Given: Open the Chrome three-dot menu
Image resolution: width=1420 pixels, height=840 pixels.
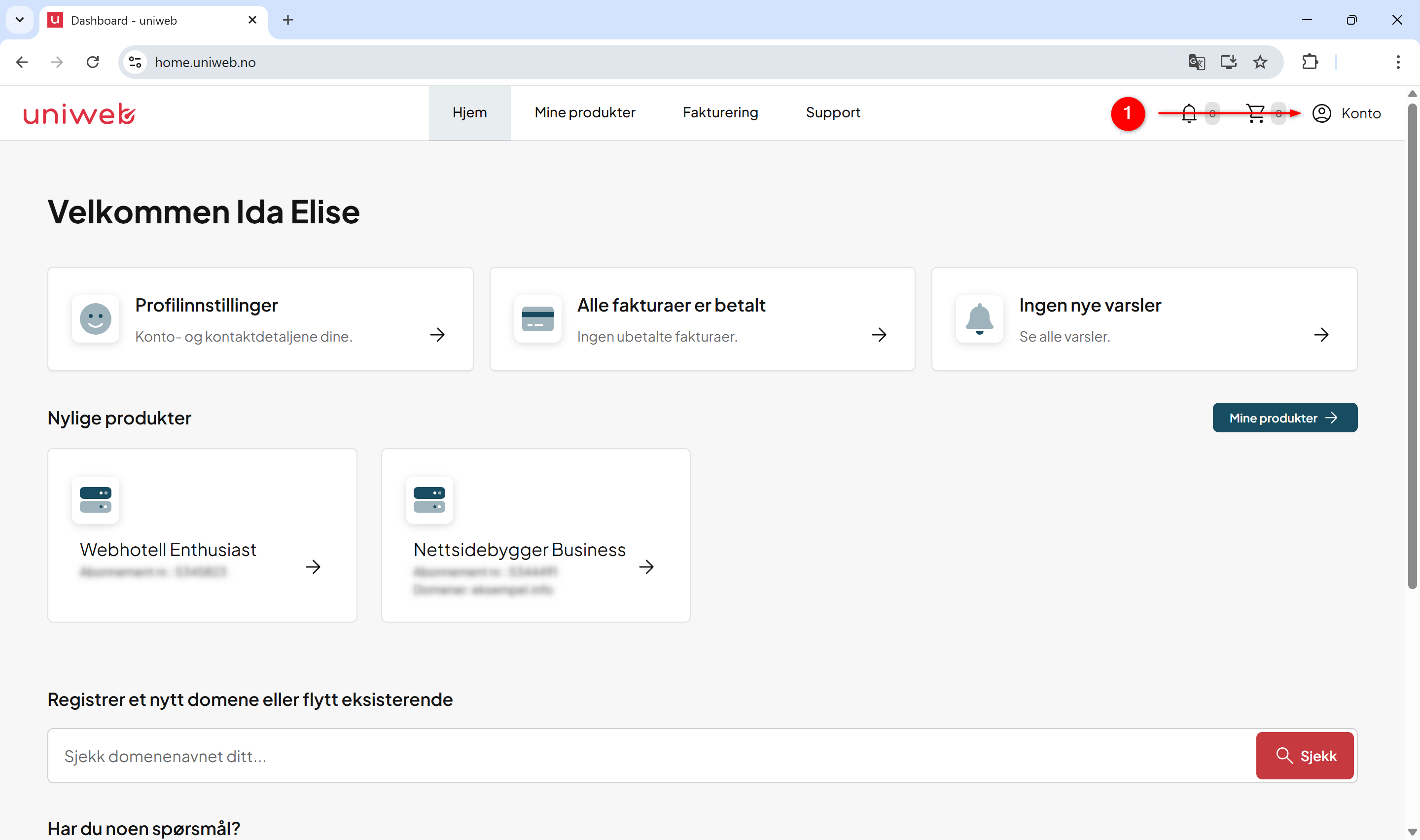Looking at the screenshot, I should click(1398, 62).
